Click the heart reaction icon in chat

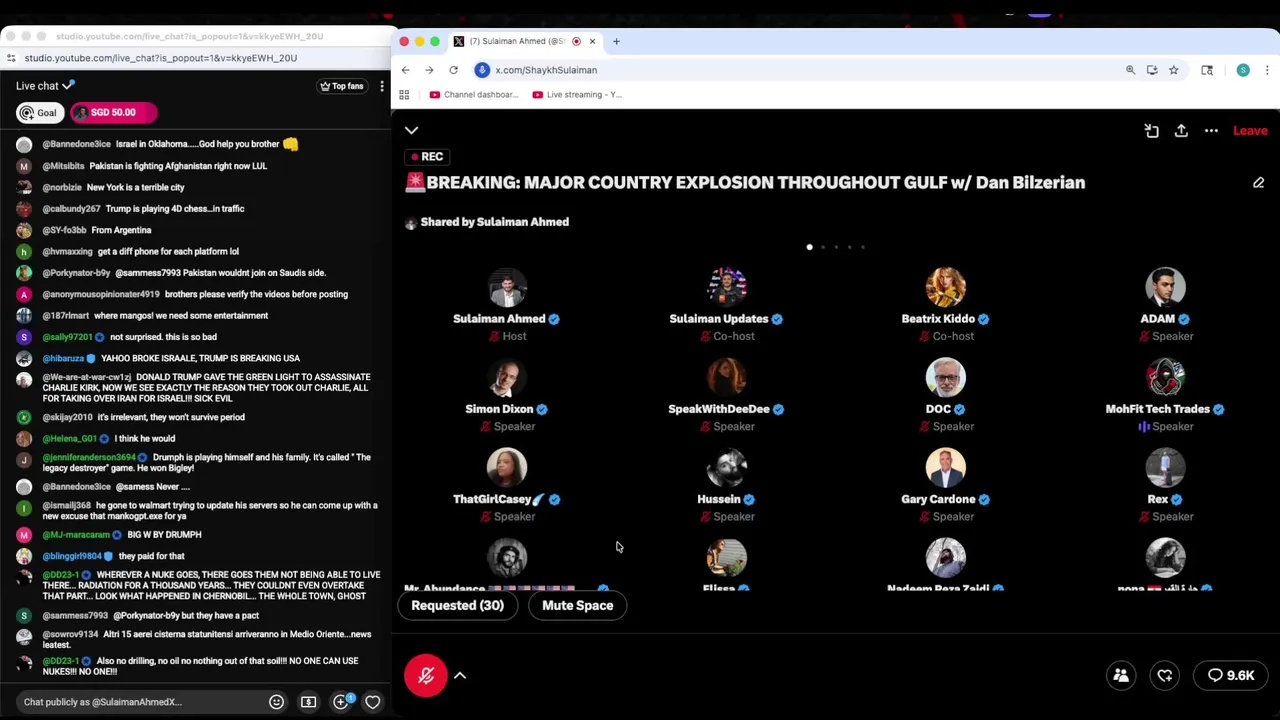[x=372, y=702]
